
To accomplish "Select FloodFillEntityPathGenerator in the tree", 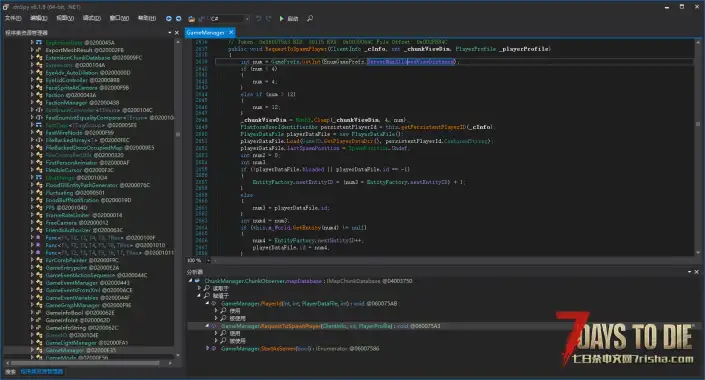I will pos(98,185).
